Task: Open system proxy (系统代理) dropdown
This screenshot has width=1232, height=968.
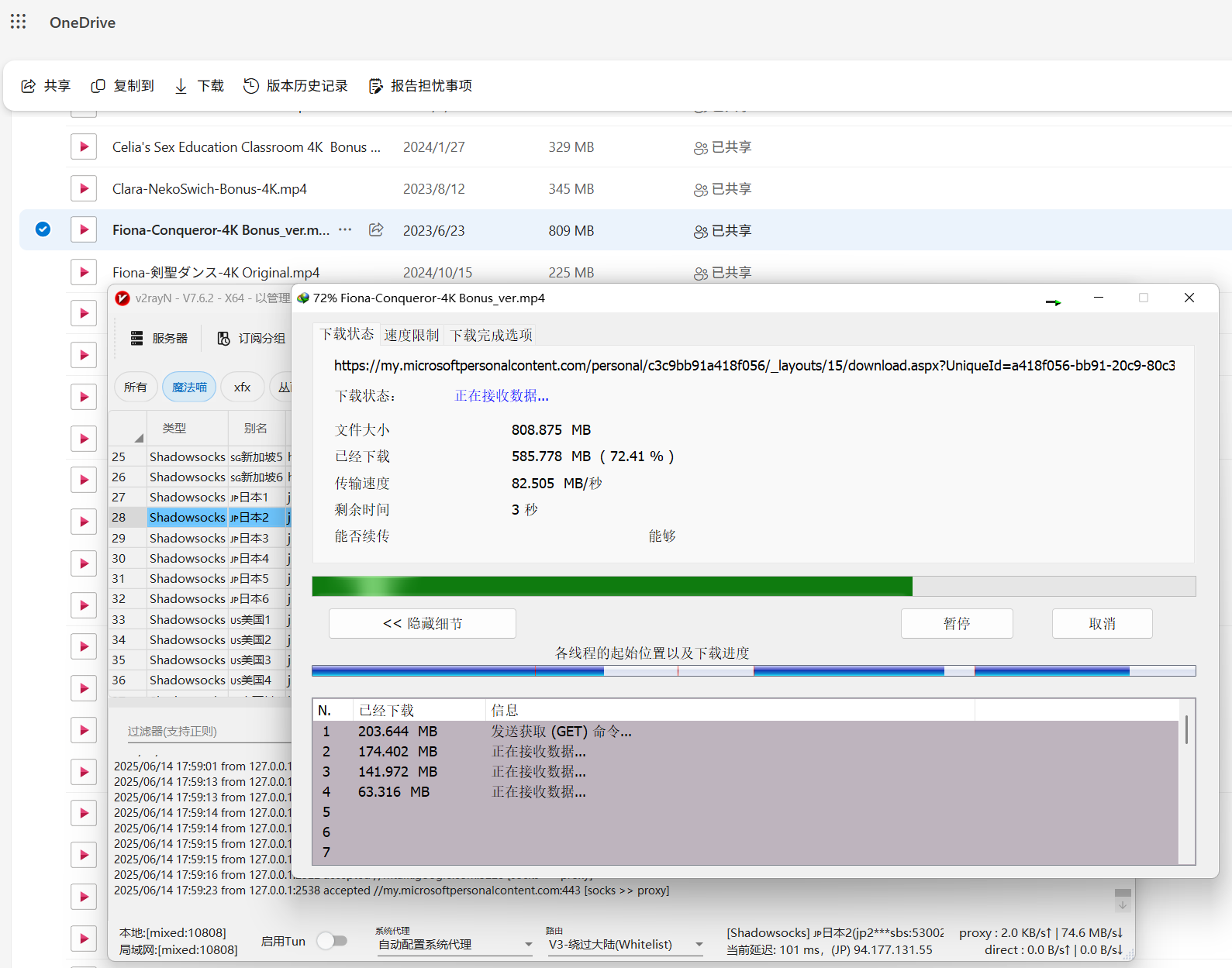Action: [455, 945]
